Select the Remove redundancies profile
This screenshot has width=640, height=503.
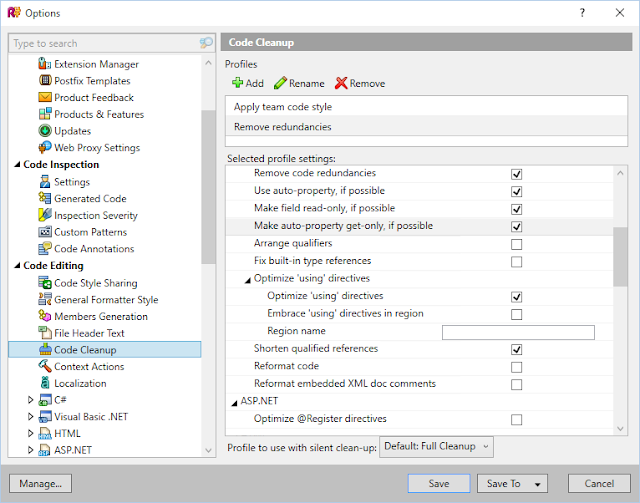pos(426,127)
